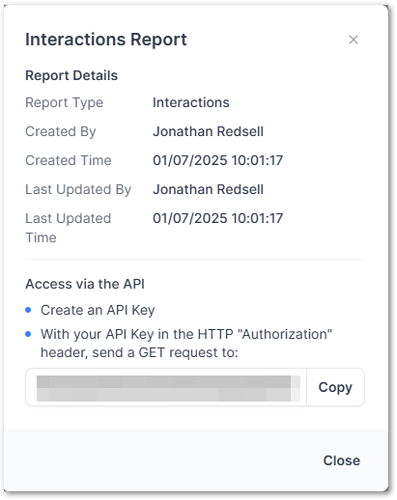Select the blurred API URL field
The height and width of the screenshot is (500, 397).
point(166,387)
